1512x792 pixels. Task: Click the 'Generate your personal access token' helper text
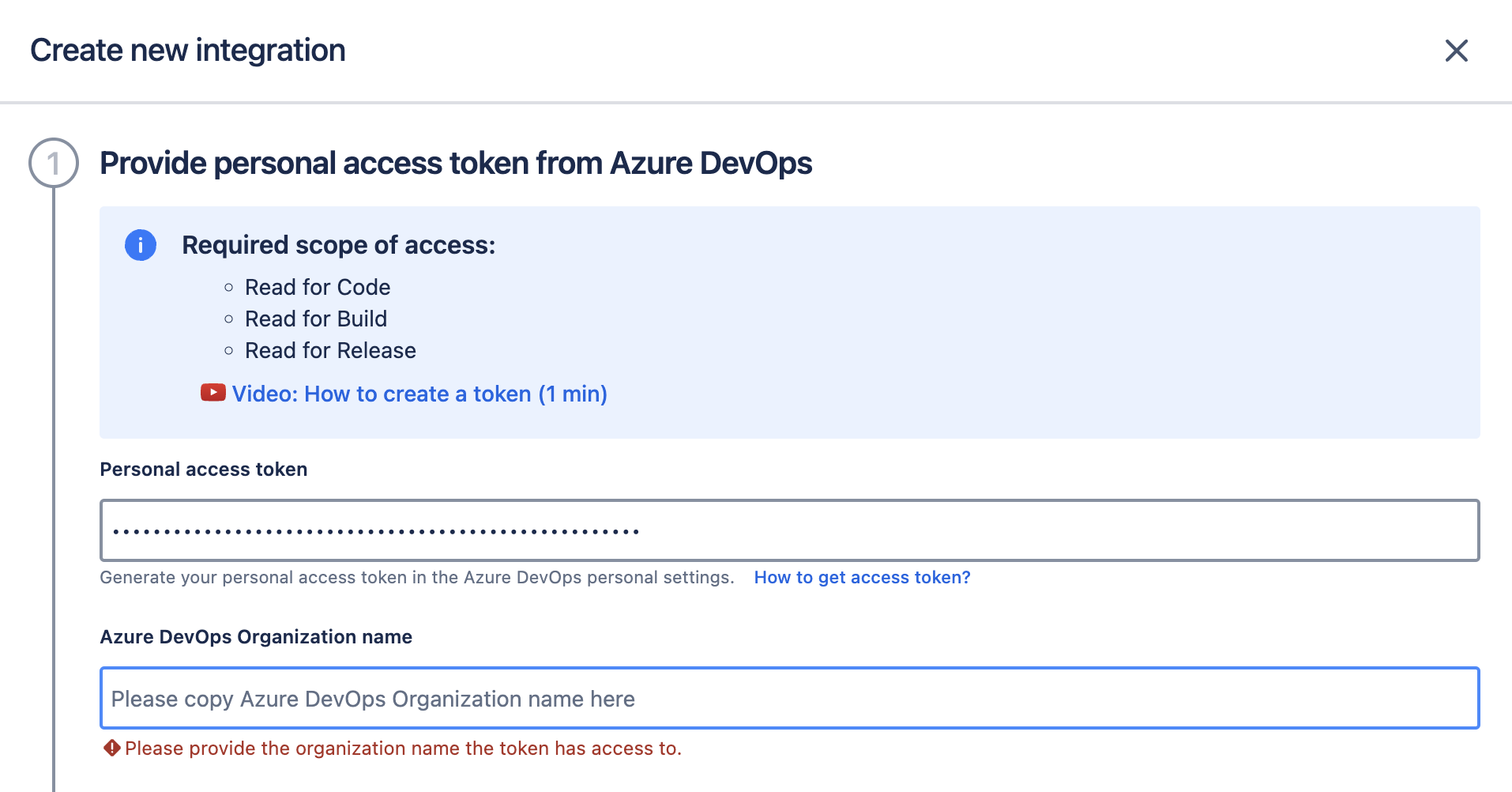[x=416, y=578]
